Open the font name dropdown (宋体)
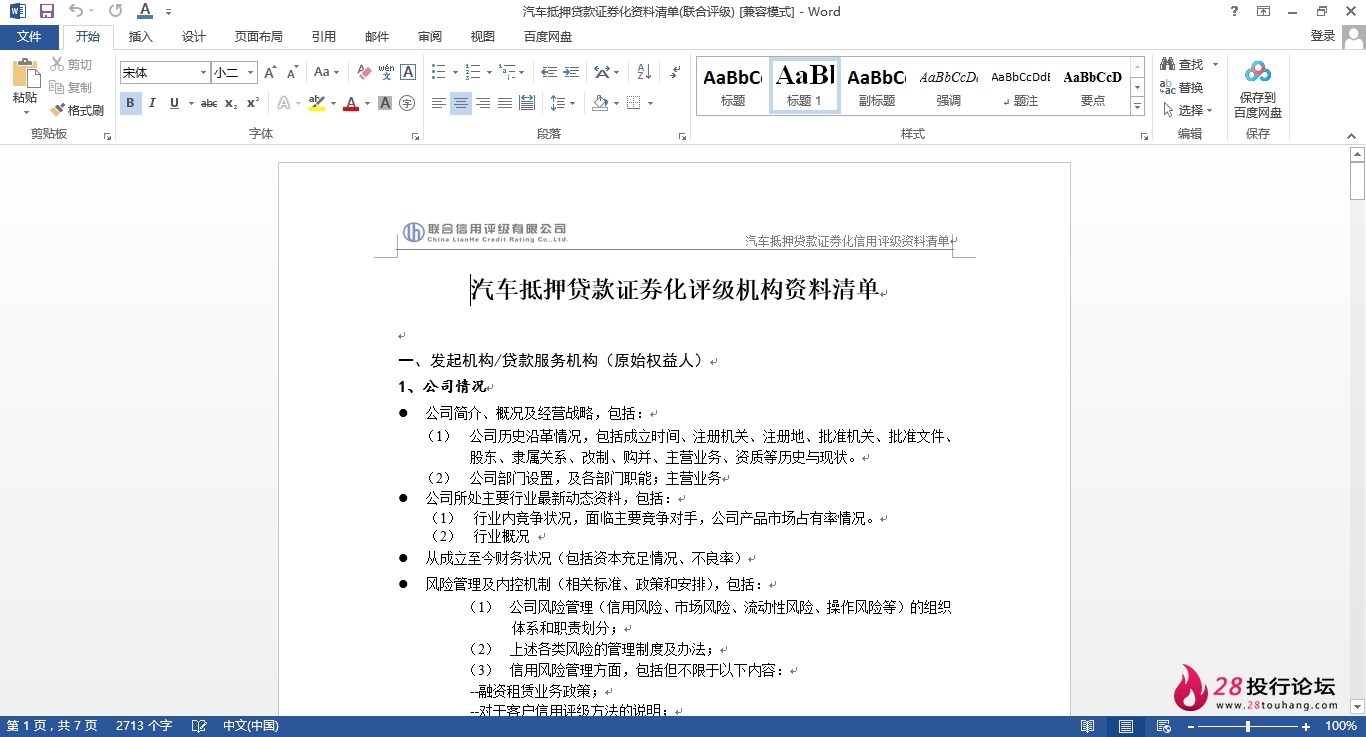The image size is (1366, 737). tap(204, 73)
